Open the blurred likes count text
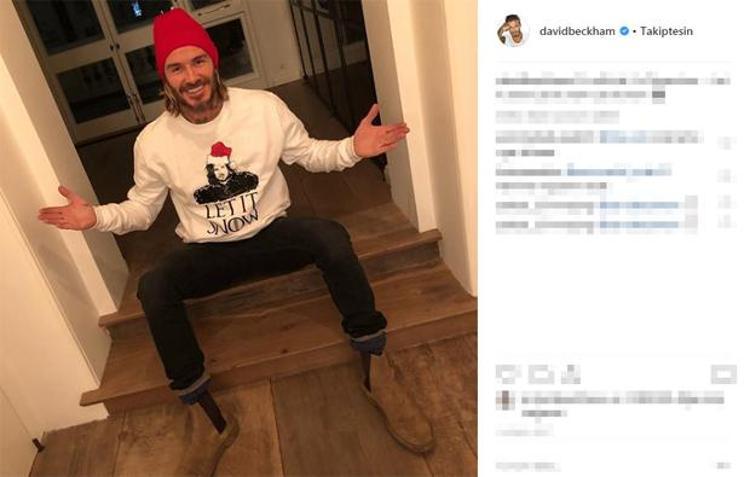The image size is (750, 477). click(622, 398)
